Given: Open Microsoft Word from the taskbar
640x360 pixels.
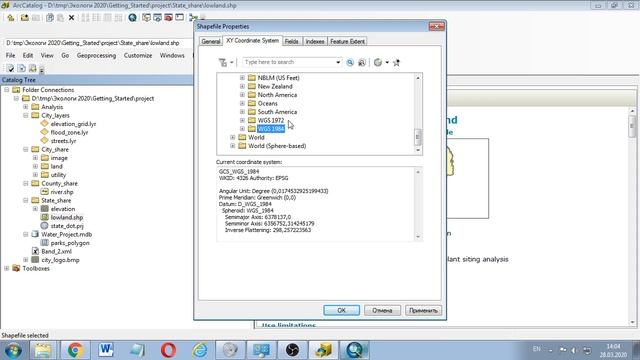Looking at the screenshot, I should pos(106,350).
